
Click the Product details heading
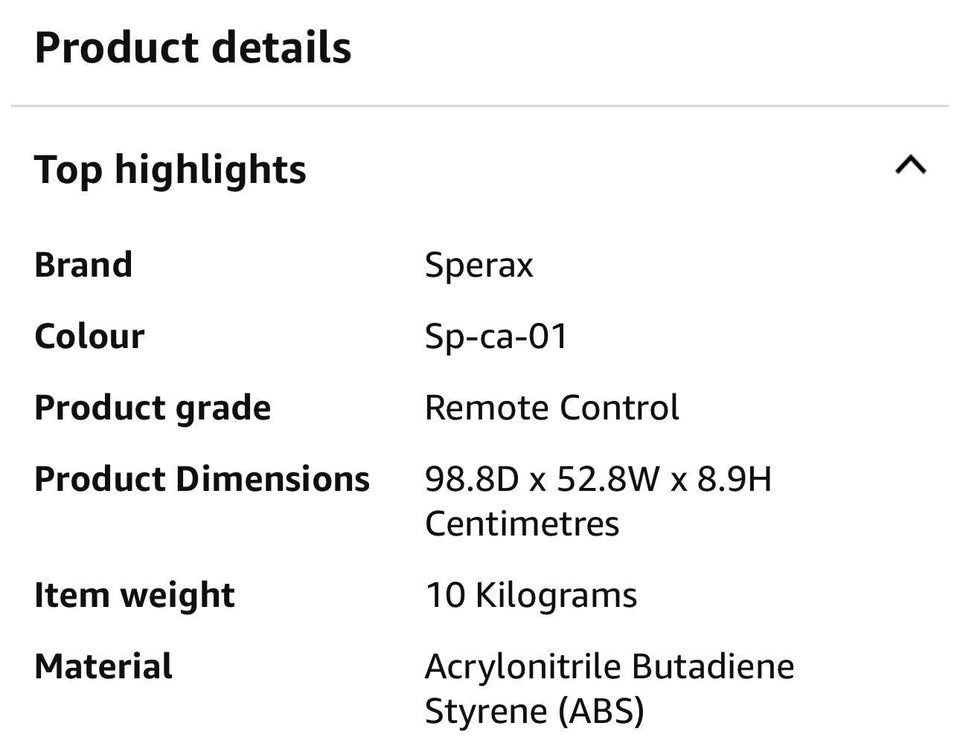pos(193,48)
